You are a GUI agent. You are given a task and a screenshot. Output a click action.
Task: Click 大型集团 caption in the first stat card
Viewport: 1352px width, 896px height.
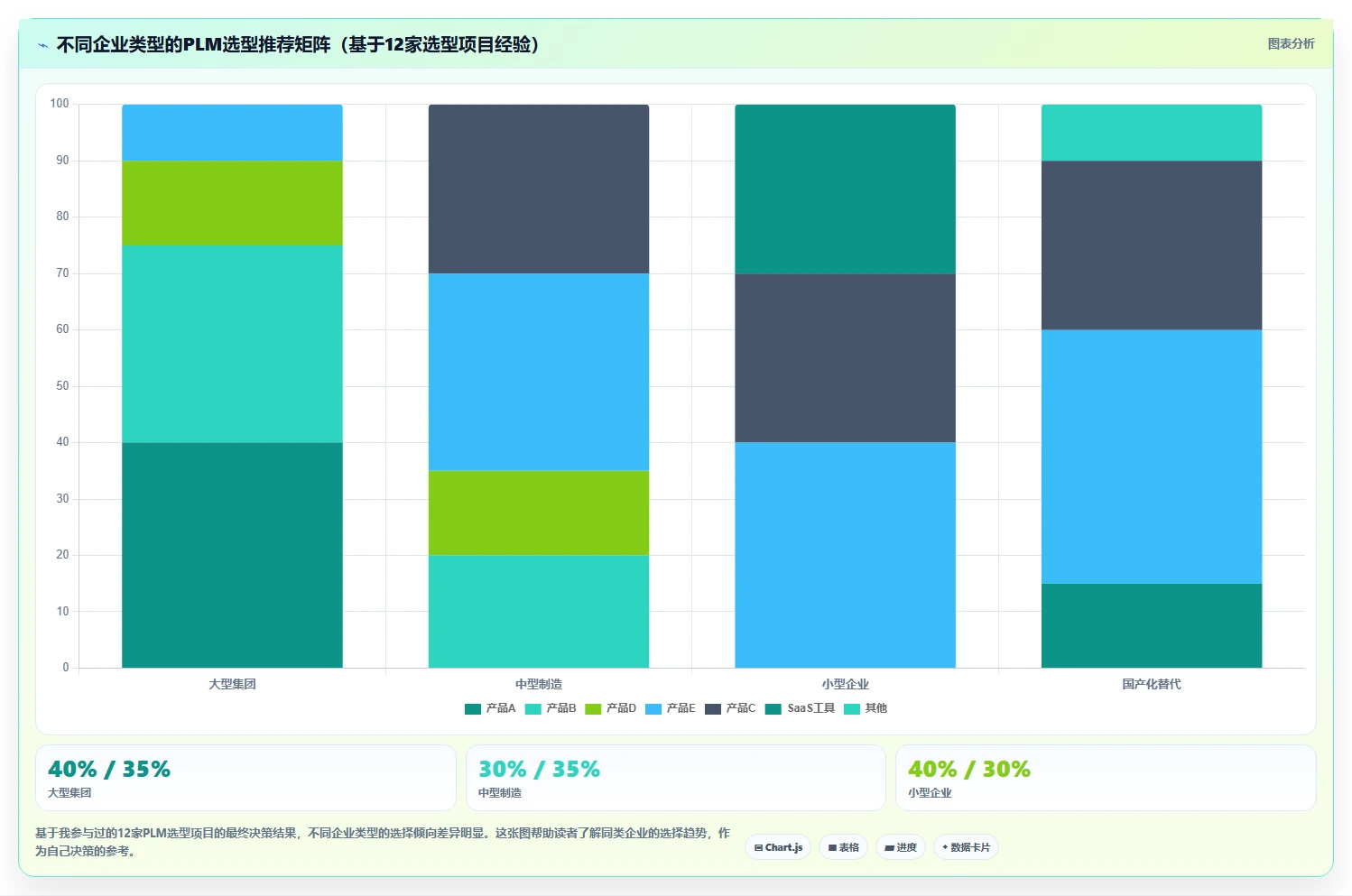tap(69, 793)
